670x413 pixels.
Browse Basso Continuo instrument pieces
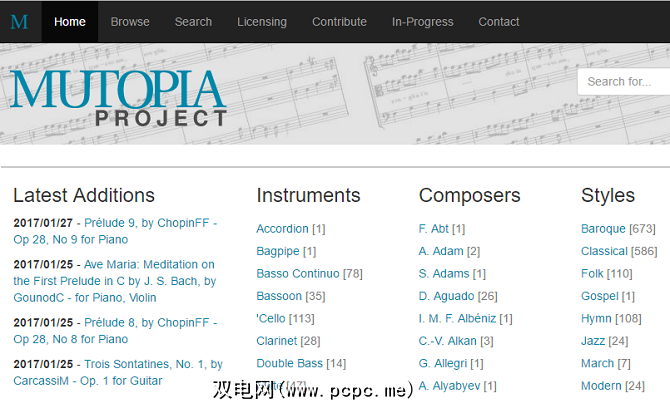pos(299,274)
